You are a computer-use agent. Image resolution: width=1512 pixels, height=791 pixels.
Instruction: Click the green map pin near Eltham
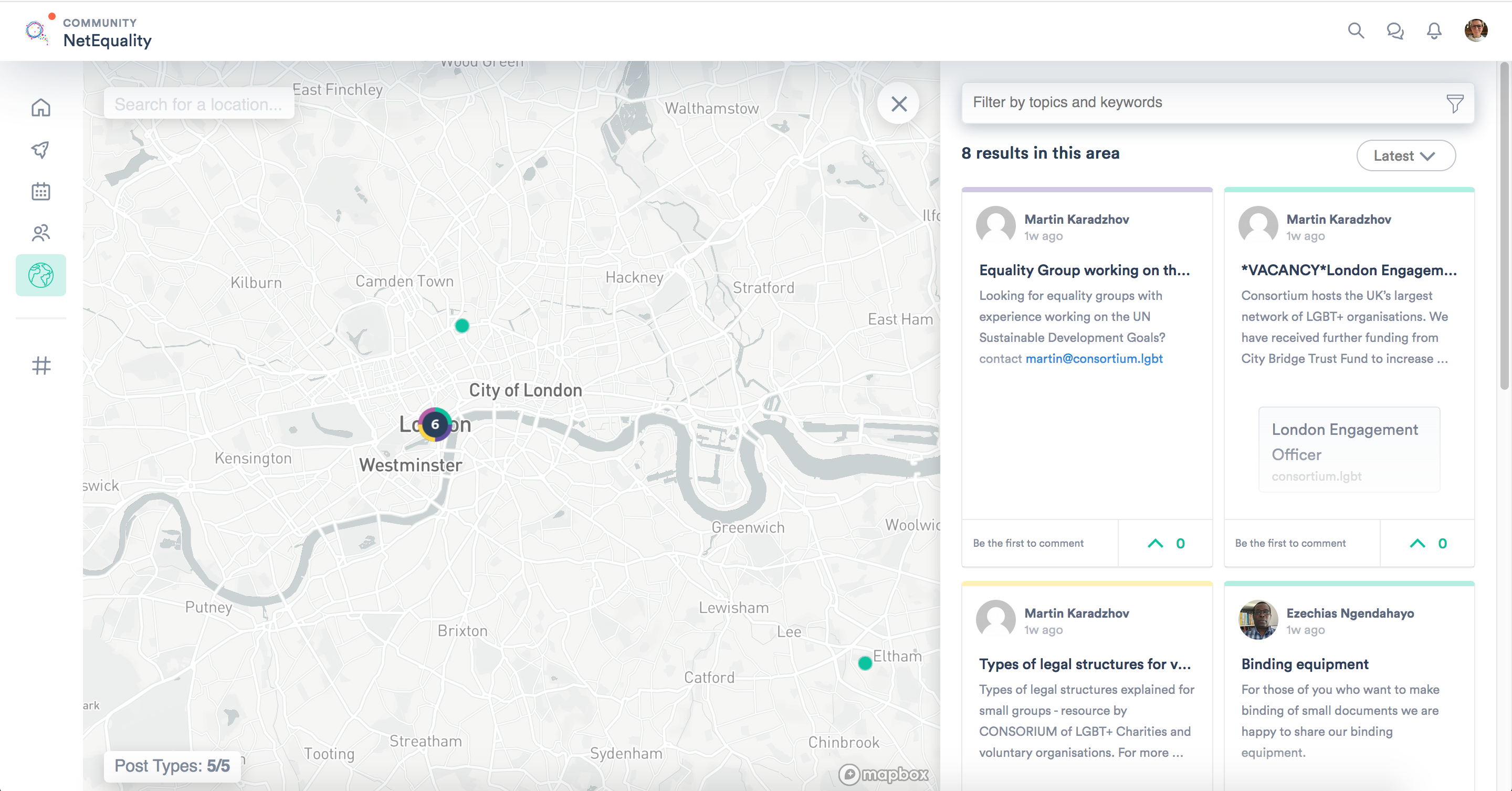(x=865, y=663)
